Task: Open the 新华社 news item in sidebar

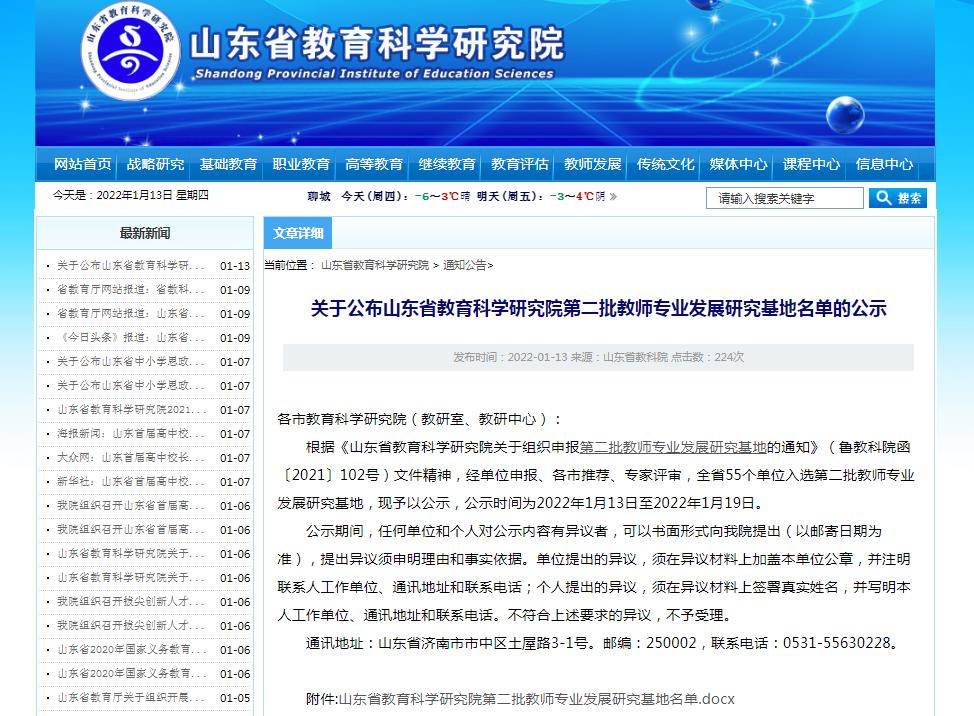Action: click(x=130, y=482)
